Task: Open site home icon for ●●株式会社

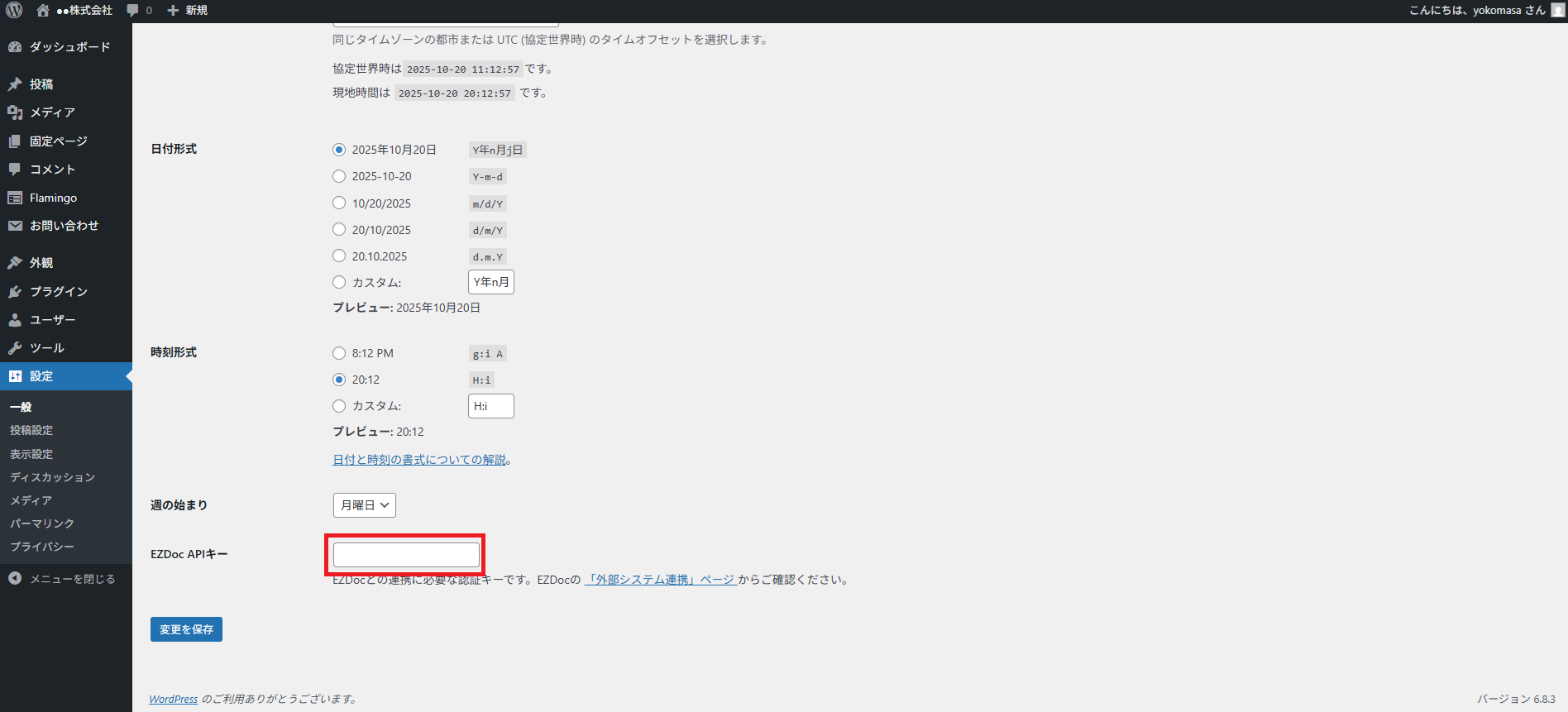Action: pyautogui.click(x=43, y=10)
